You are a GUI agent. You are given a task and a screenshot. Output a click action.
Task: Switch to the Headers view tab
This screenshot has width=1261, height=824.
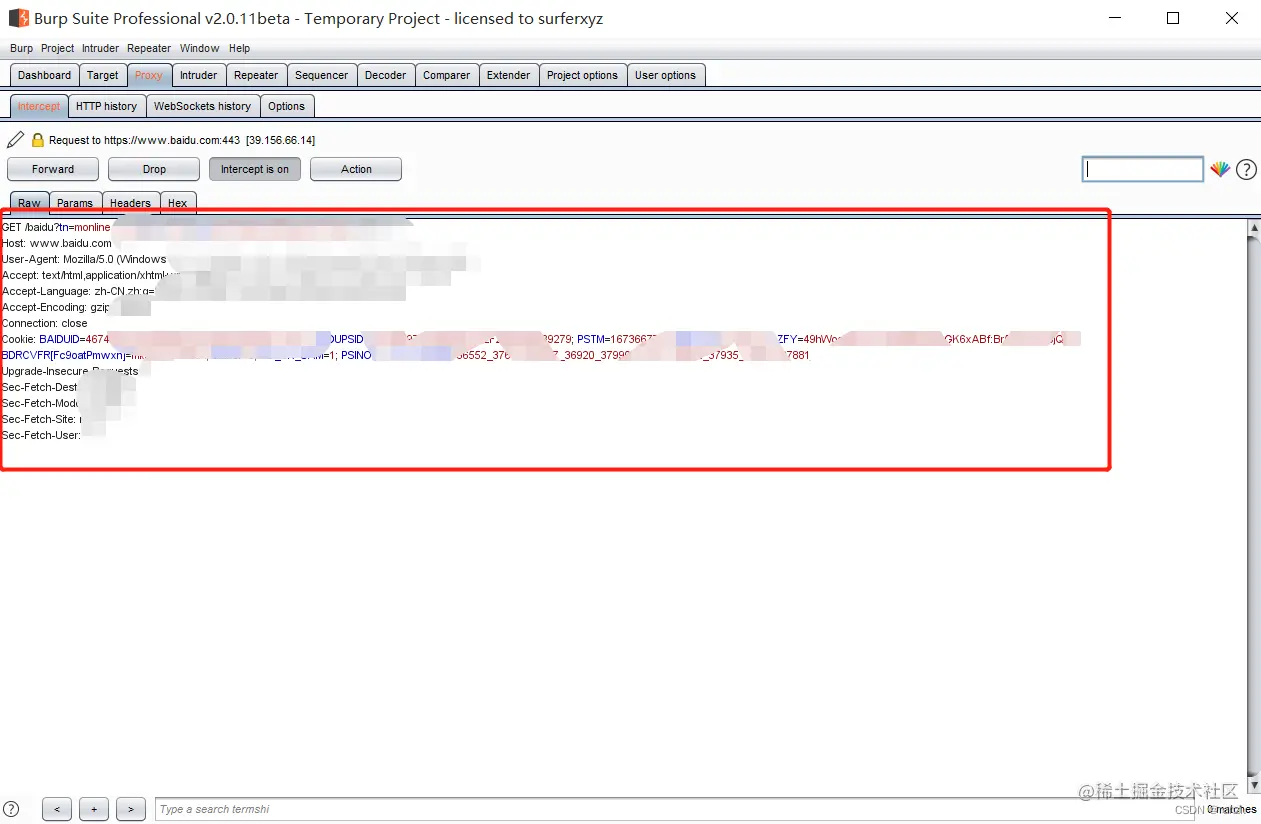pos(131,203)
